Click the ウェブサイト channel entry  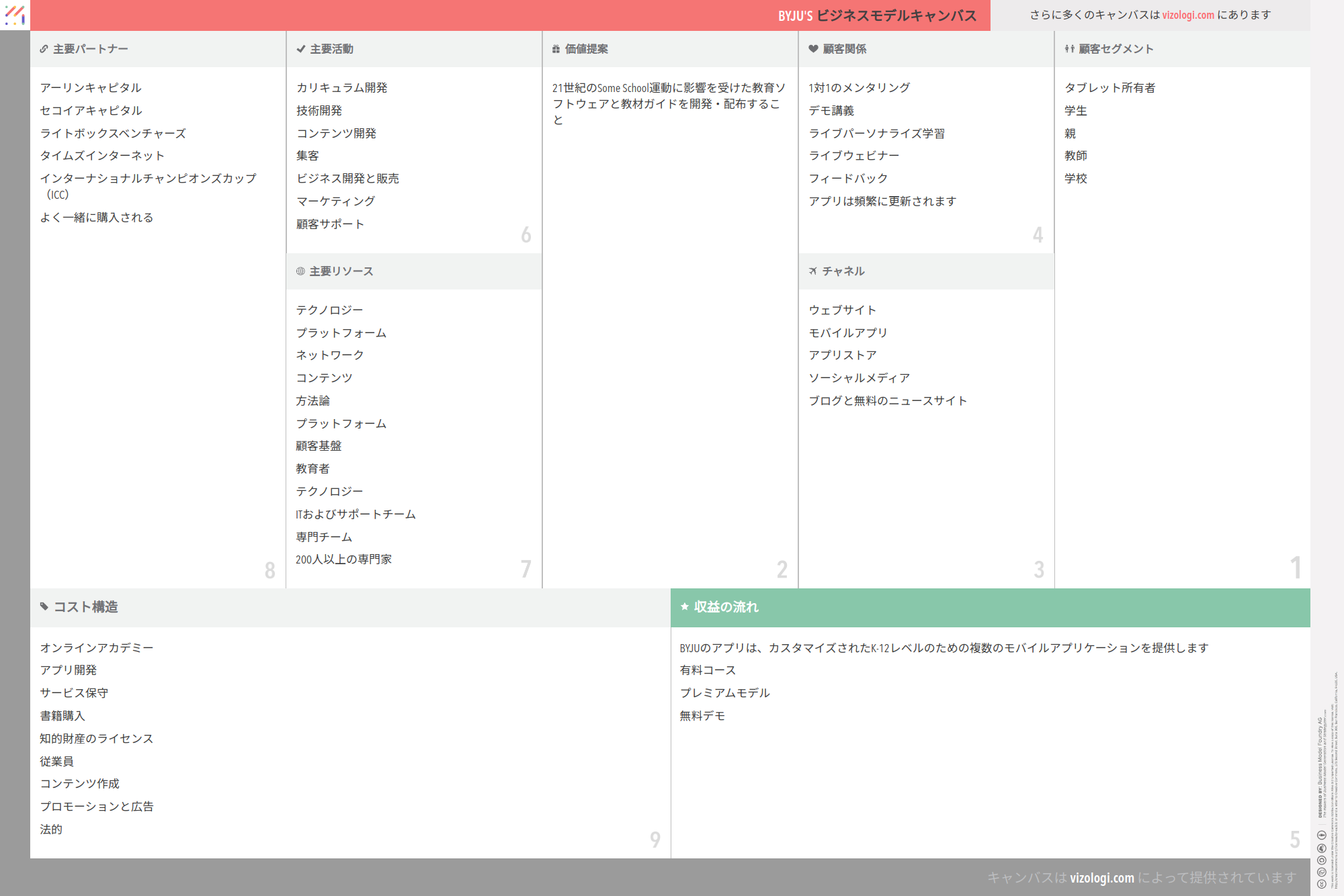click(842, 310)
